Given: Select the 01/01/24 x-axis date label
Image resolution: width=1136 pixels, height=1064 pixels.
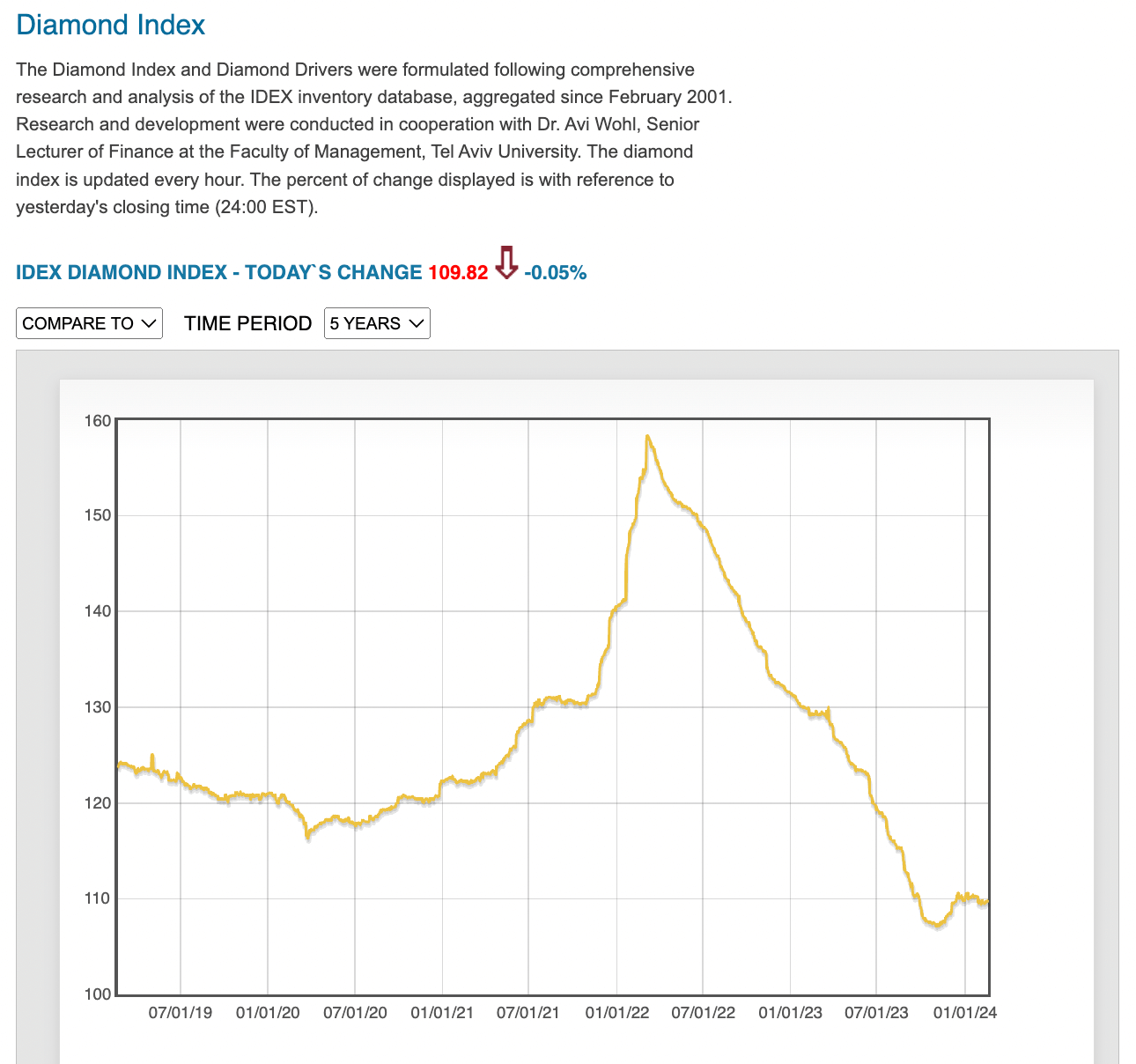Looking at the screenshot, I should click(x=964, y=1013).
